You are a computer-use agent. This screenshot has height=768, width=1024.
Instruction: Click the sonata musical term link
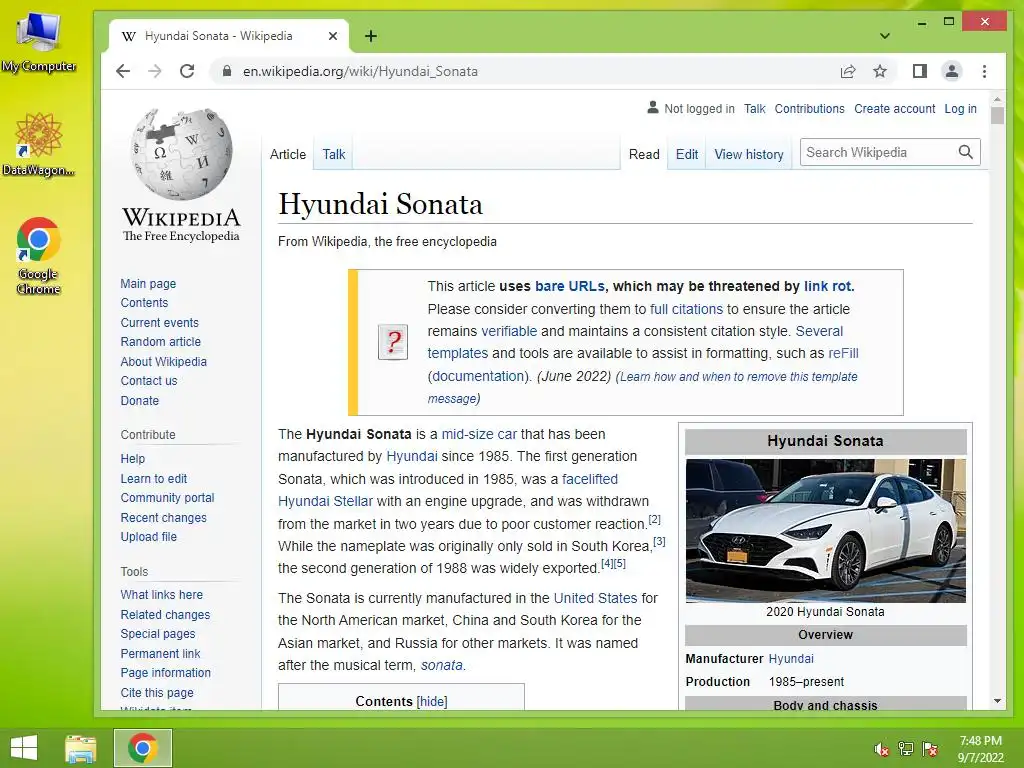click(441, 665)
